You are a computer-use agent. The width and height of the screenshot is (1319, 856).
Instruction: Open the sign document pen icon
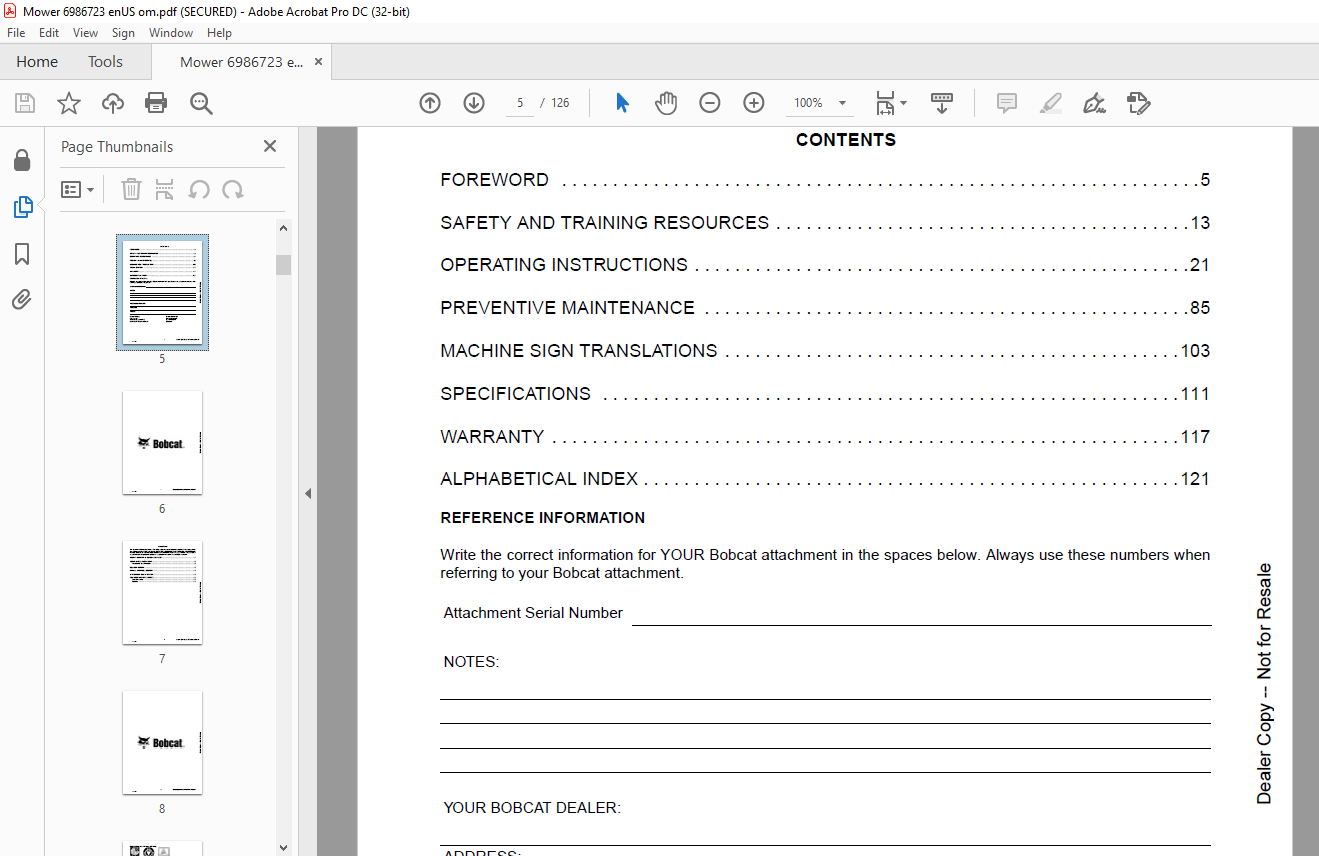tap(1094, 103)
